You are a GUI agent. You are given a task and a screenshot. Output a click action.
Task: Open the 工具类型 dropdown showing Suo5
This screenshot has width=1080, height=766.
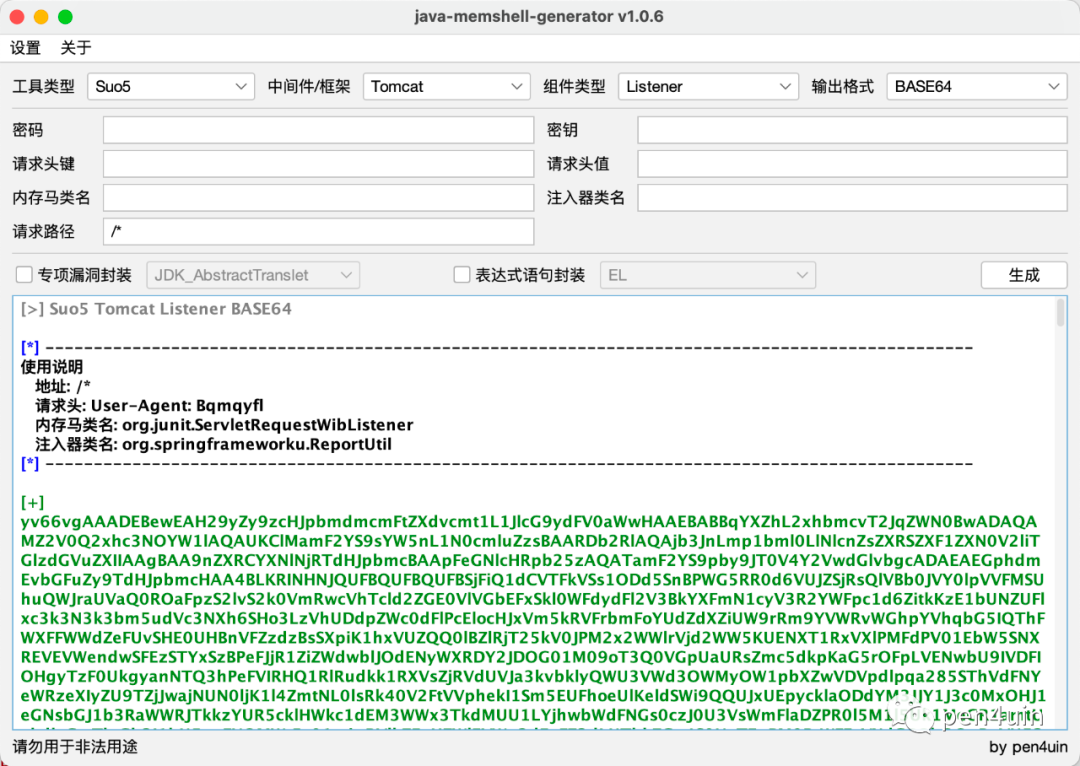click(x=171, y=87)
